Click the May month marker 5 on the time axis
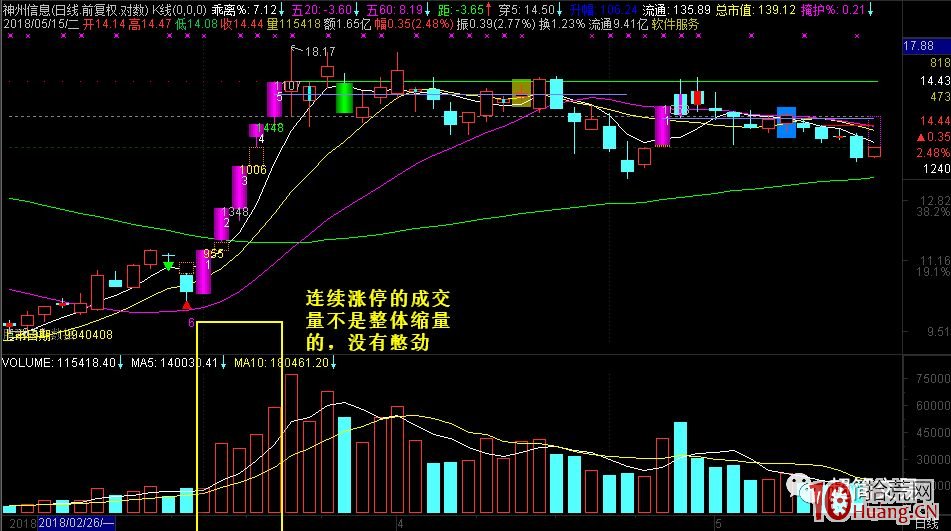Screen dimensions: 951x531 tap(718, 523)
